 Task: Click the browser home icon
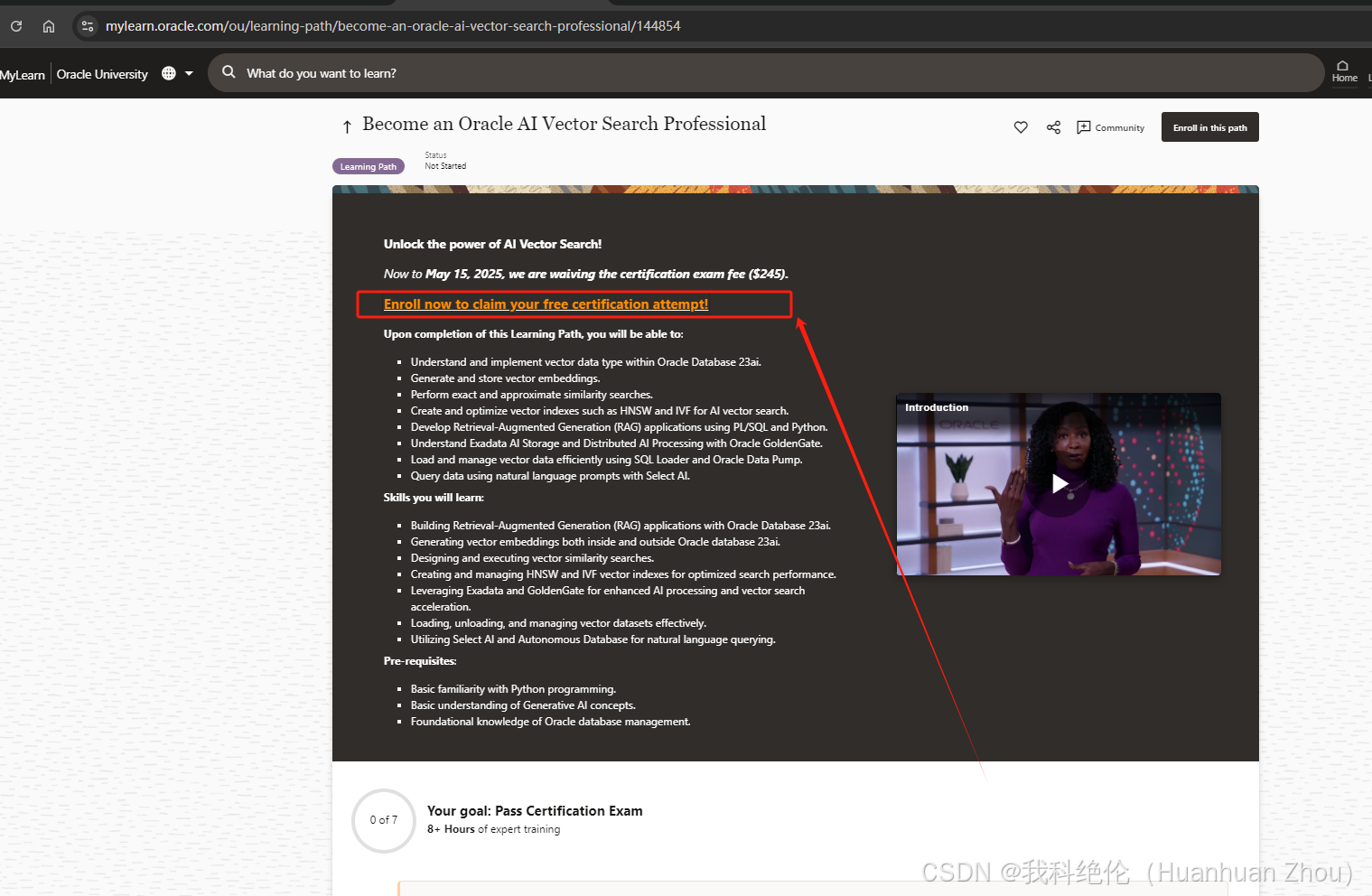click(49, 26)
